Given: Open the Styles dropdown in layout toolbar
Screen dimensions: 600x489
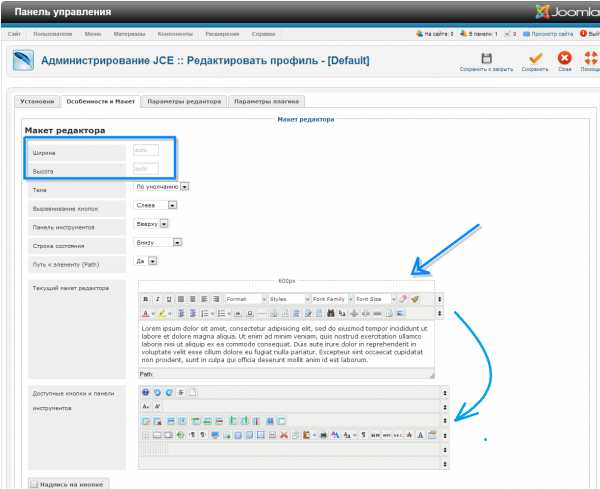Looking at the screenshot, I should click(289, 299).
